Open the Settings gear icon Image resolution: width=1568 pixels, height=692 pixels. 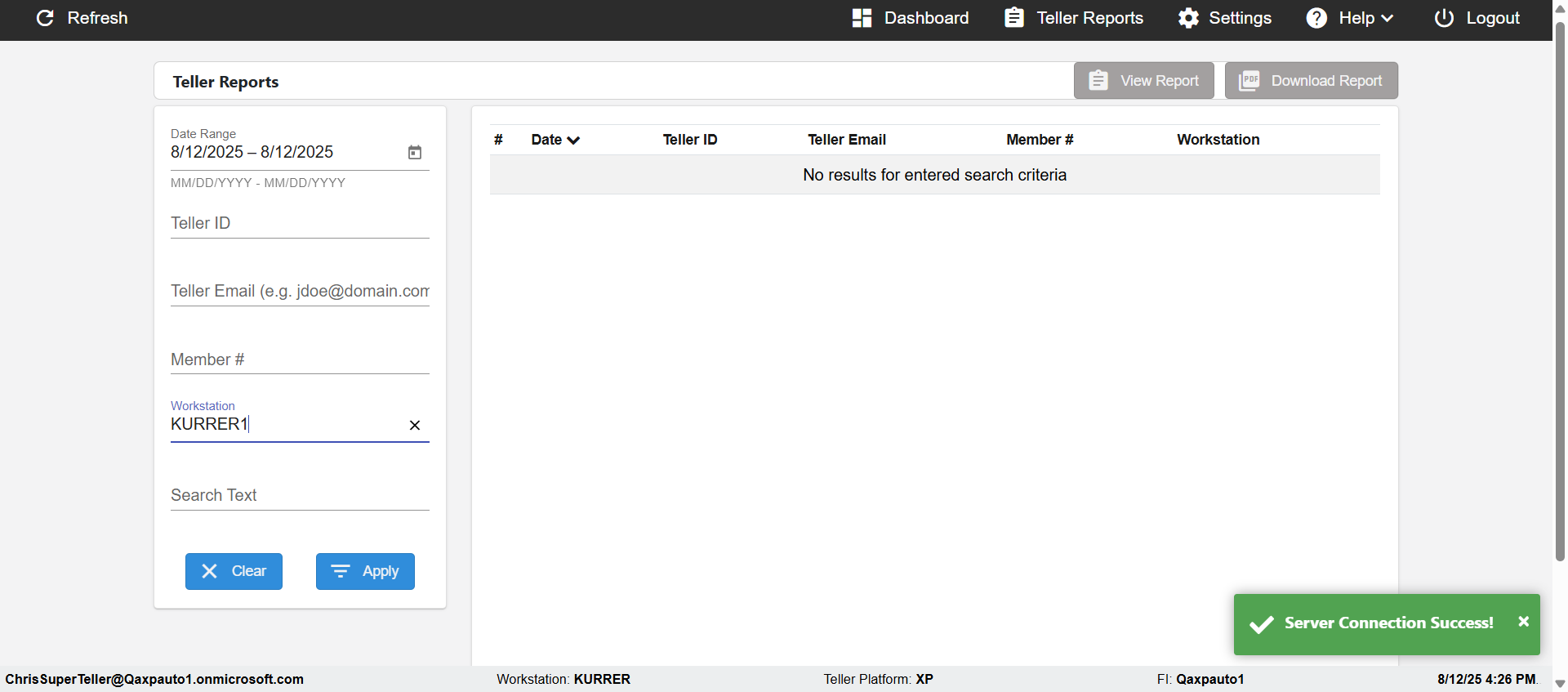pos(1188,18)
